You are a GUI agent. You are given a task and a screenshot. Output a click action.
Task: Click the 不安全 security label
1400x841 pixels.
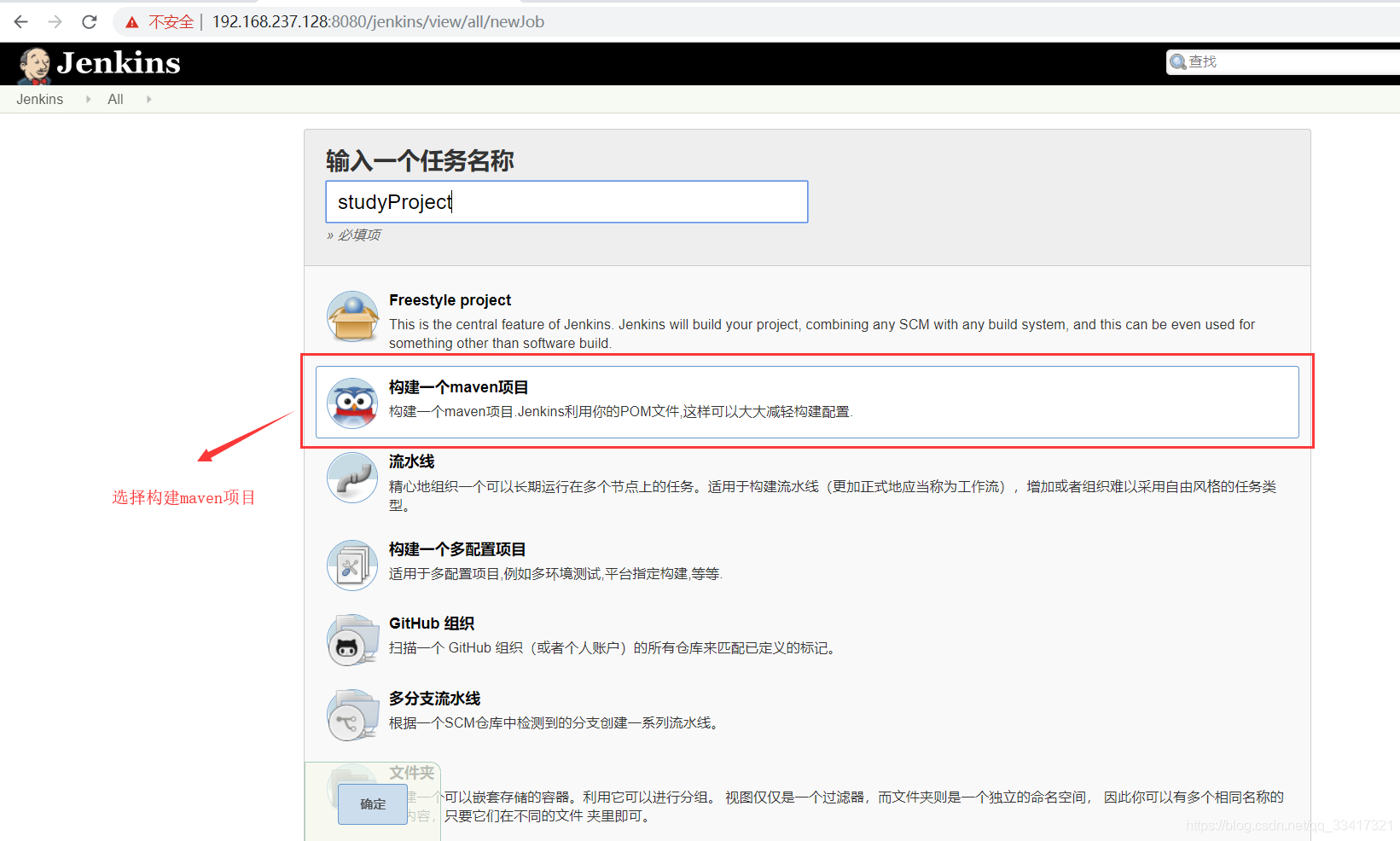coord(171,22)
